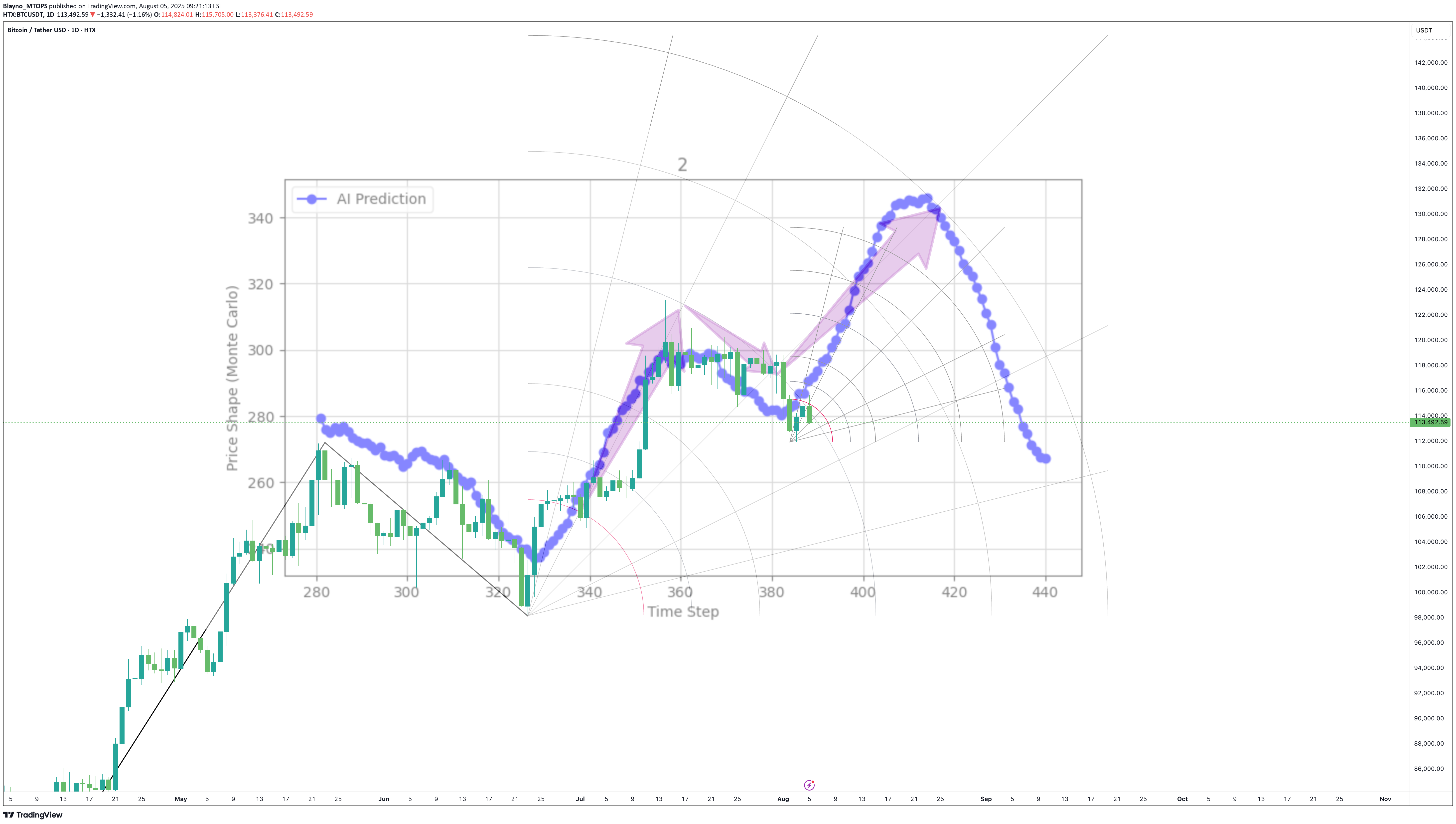The image size is (1456, 824).
Task: Click the USDT currency label on the price axis
Action: tap(1424, 30)
